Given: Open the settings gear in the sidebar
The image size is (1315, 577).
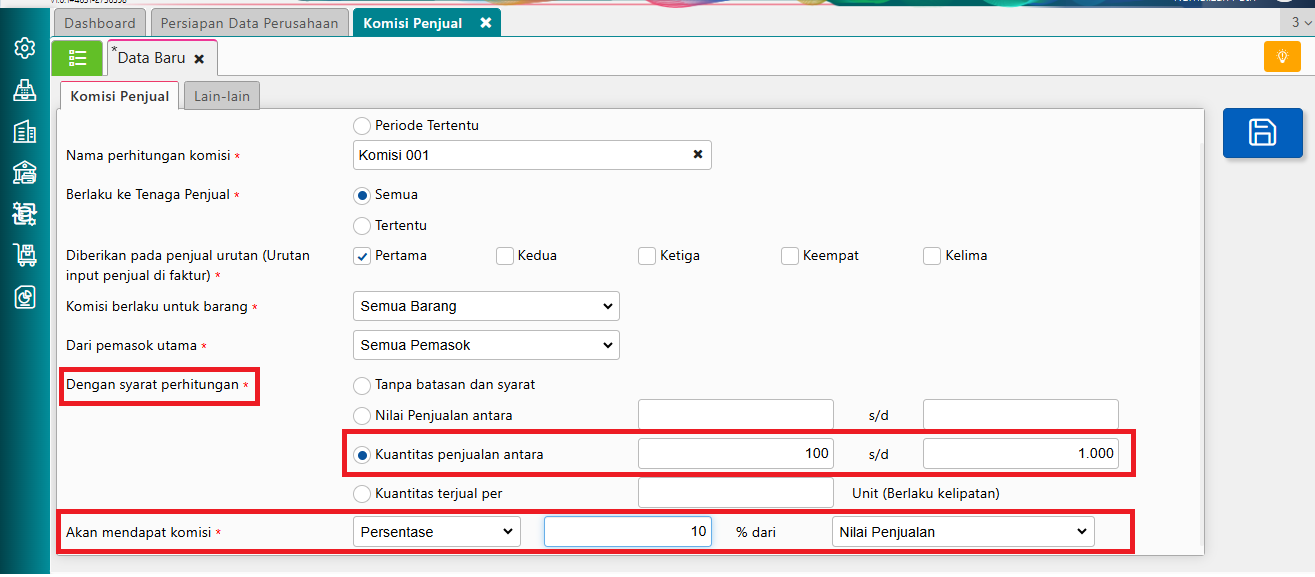Looking at the screenshot, I should (x=24, y=48).
